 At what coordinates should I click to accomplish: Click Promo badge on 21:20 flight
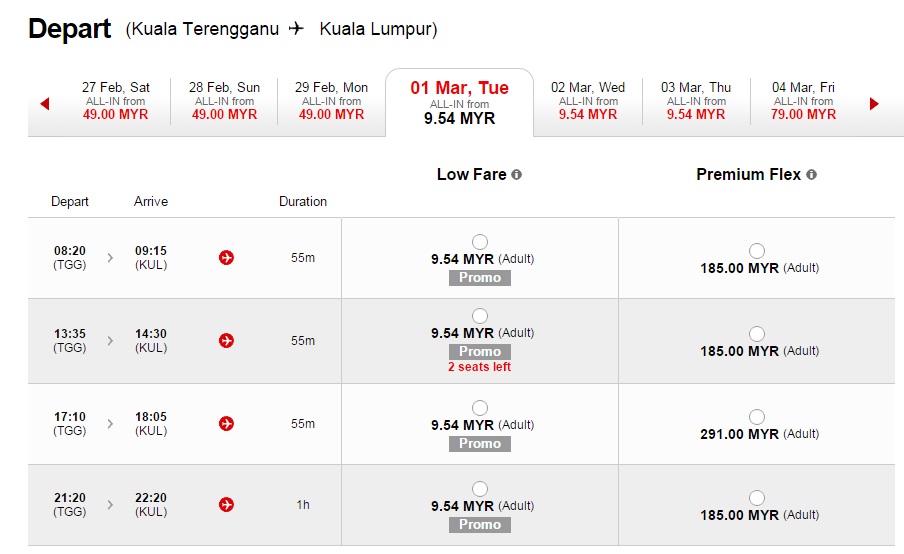pyautogui.click(x=480, y=525)
